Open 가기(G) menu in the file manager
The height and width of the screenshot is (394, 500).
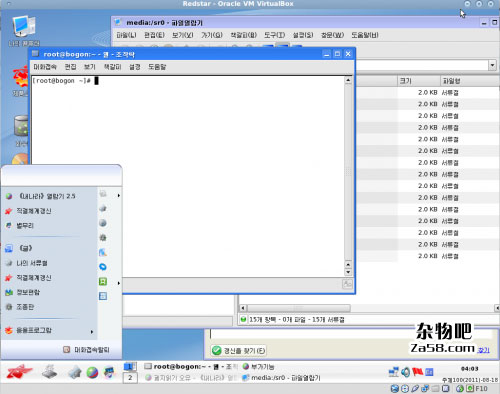tap(212, 35)
